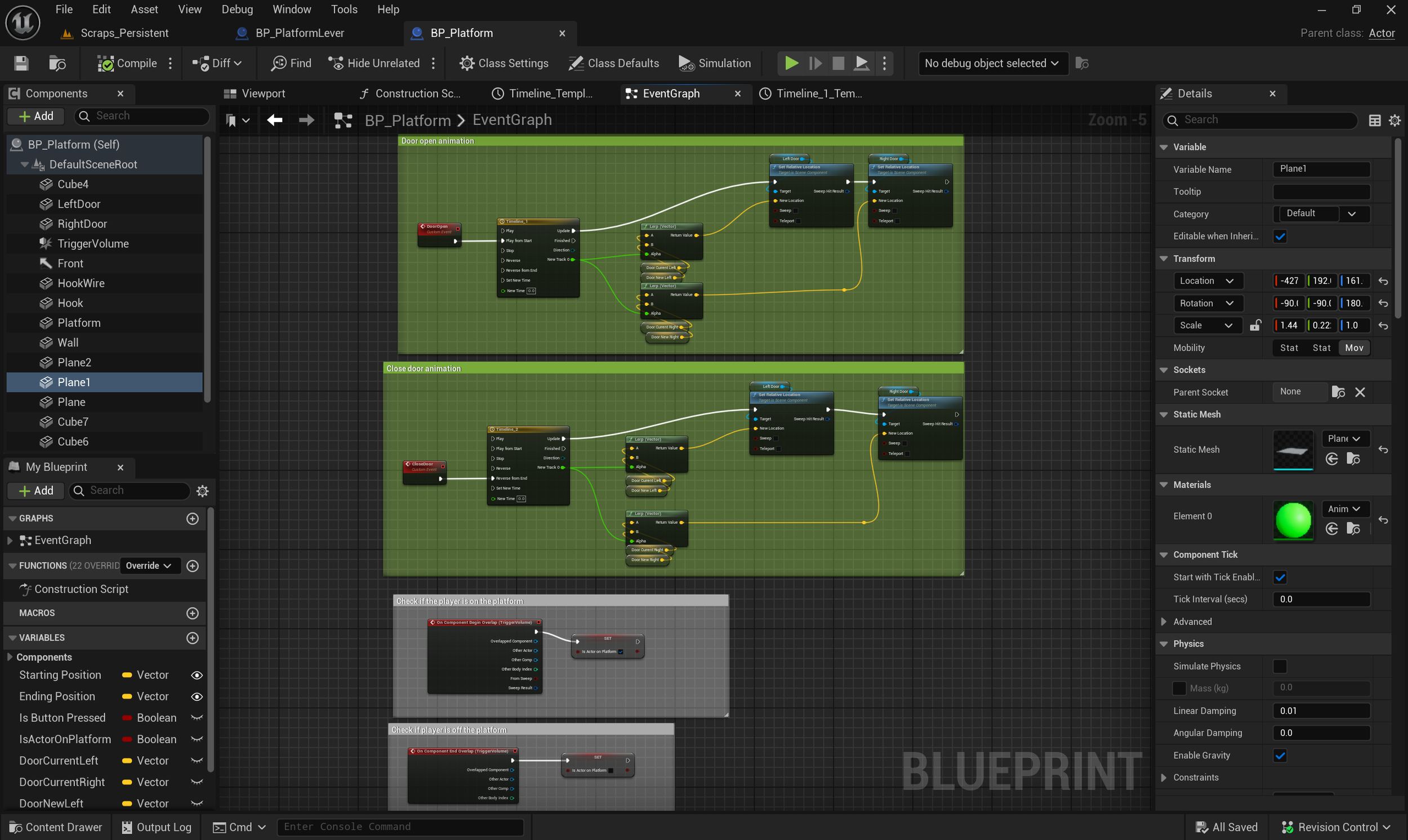Viewport: 1408px width, 840px height.
Task: Toggle visibility eye for Ending Position variable
Action: coord(197,697)
